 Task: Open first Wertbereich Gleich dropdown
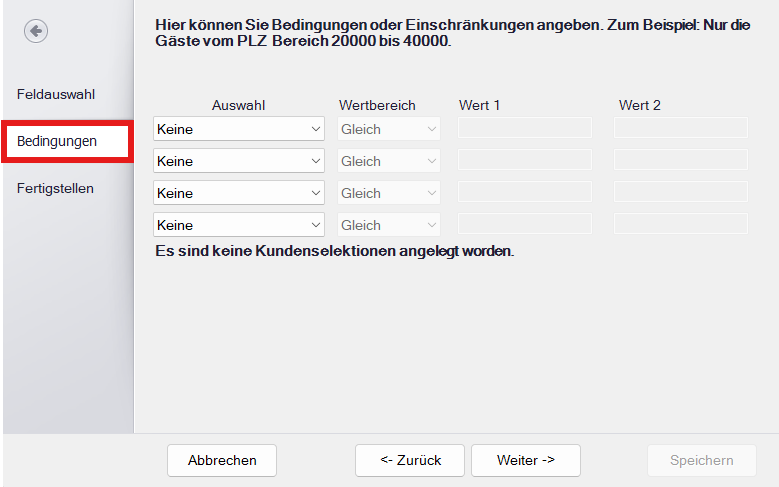pos(389,129)
